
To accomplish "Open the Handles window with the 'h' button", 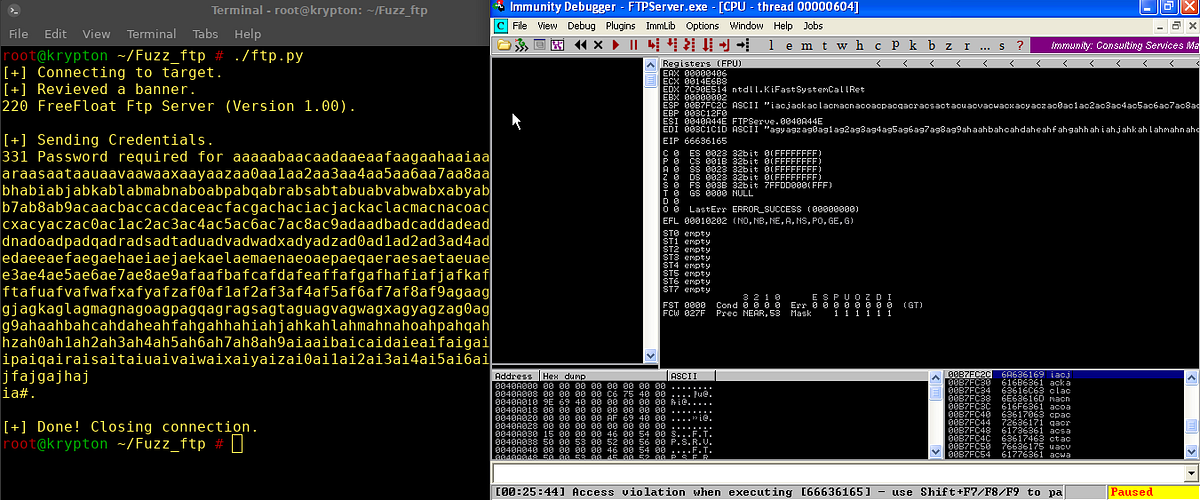I will pyautogui.click(x=860, y=45).
